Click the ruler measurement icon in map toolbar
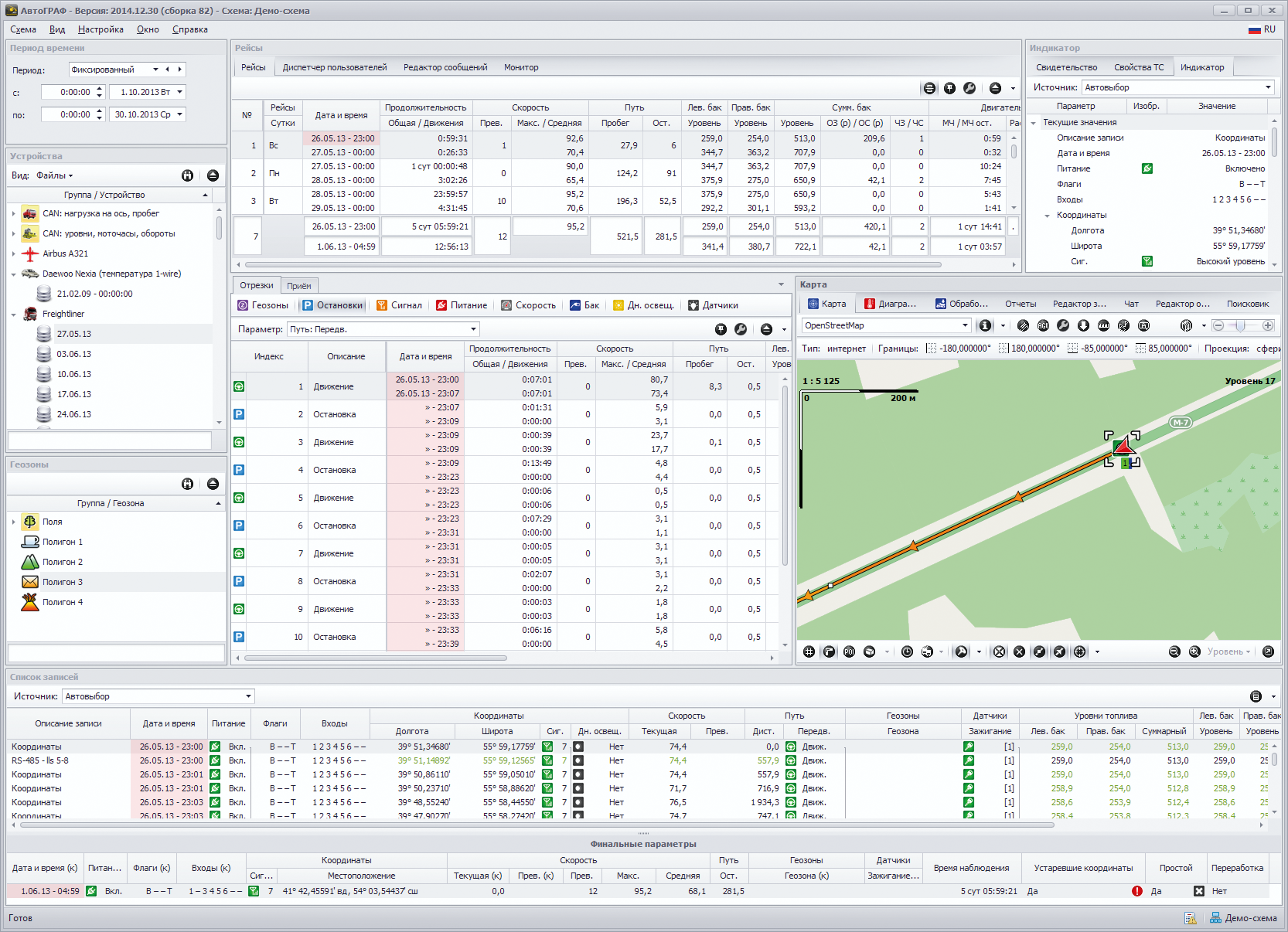1288x932 pixels. 1103,325
